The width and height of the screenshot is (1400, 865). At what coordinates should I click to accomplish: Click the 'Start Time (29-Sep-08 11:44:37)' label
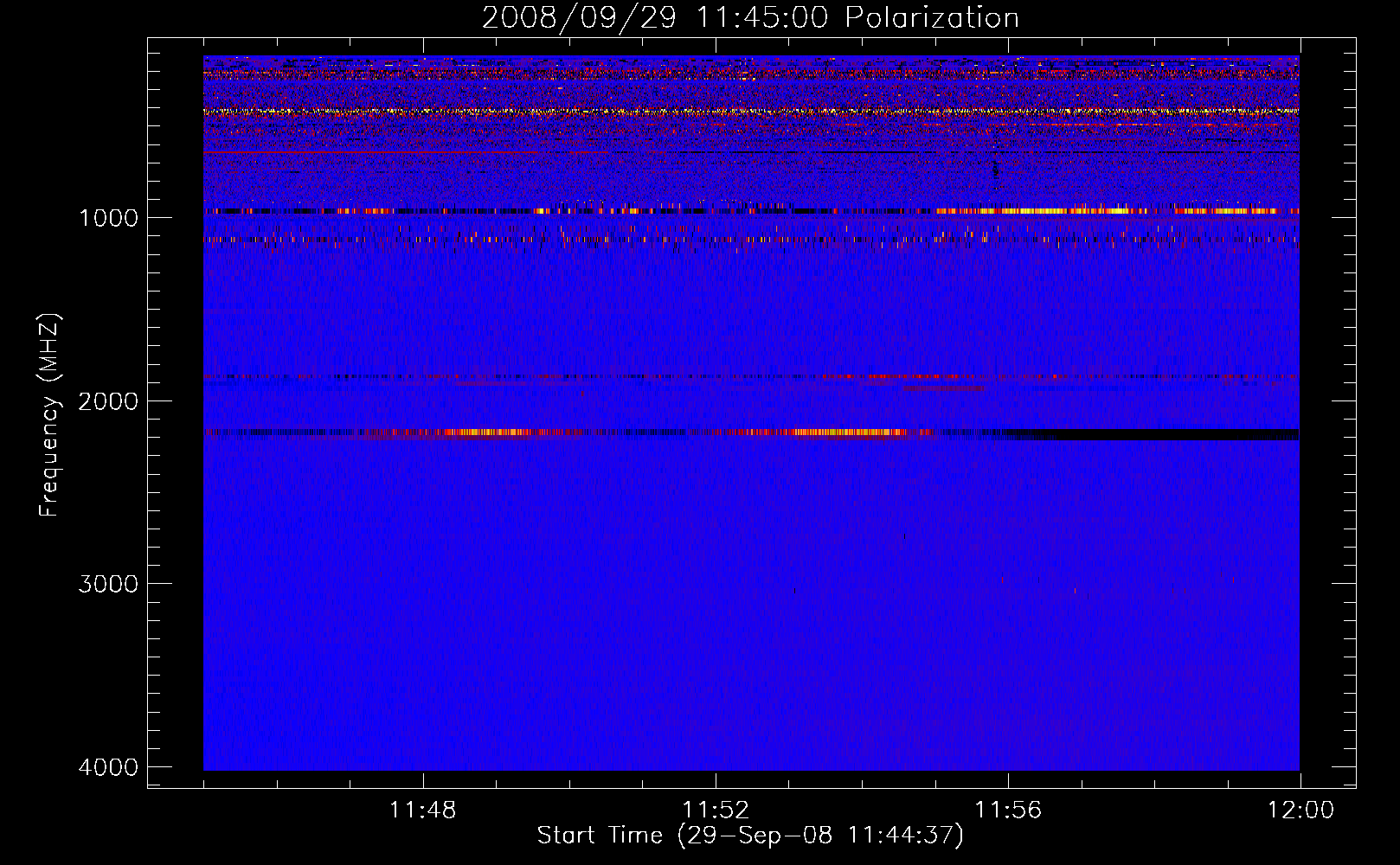pyautogui.click(x=750, y=836)
